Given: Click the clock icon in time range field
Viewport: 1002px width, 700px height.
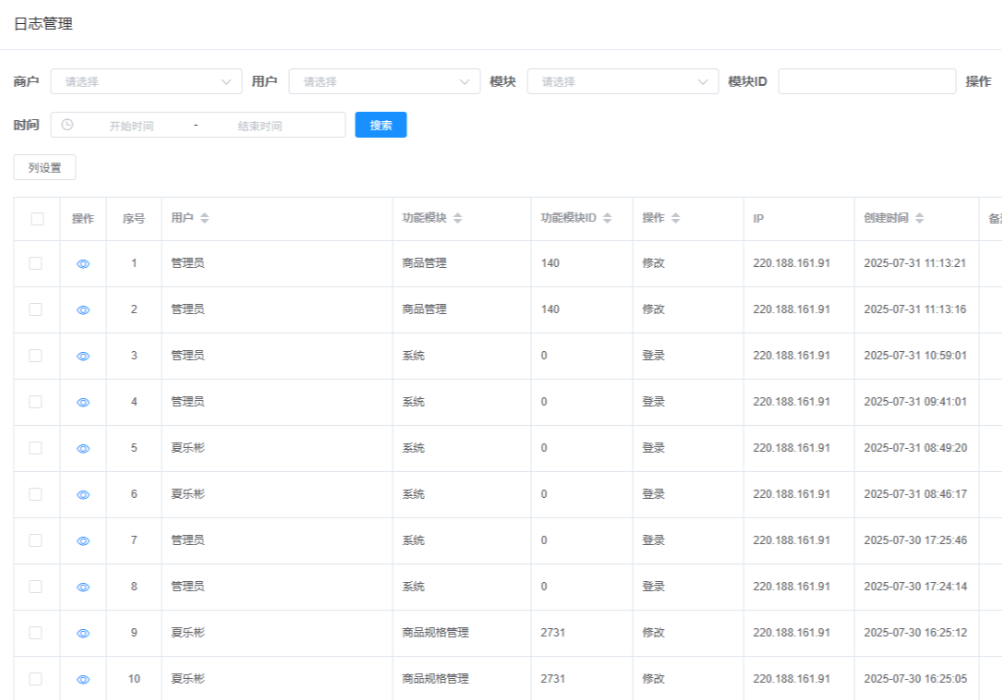Looking at the screenshot, I should click(67, 125).
